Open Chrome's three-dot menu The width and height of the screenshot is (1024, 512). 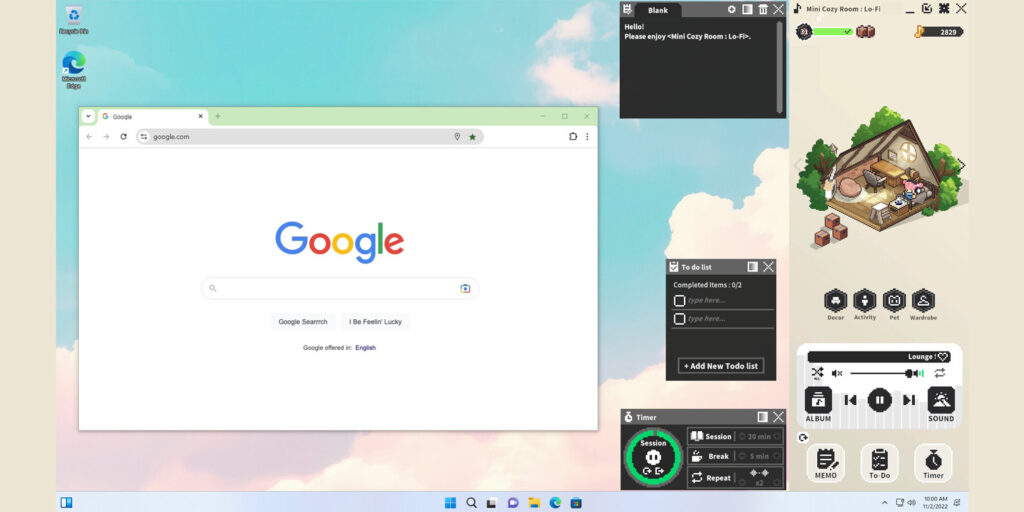tap(587, 137)
